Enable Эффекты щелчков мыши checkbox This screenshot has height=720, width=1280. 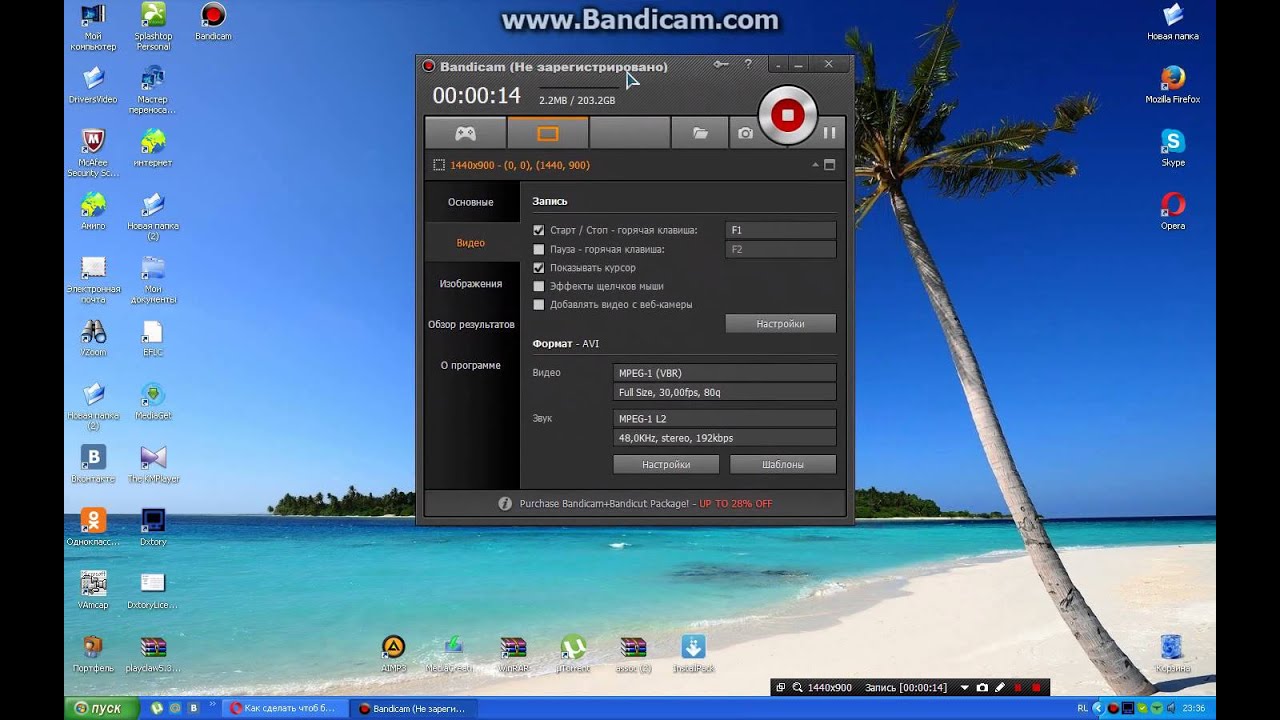click(x=539, y=286)
